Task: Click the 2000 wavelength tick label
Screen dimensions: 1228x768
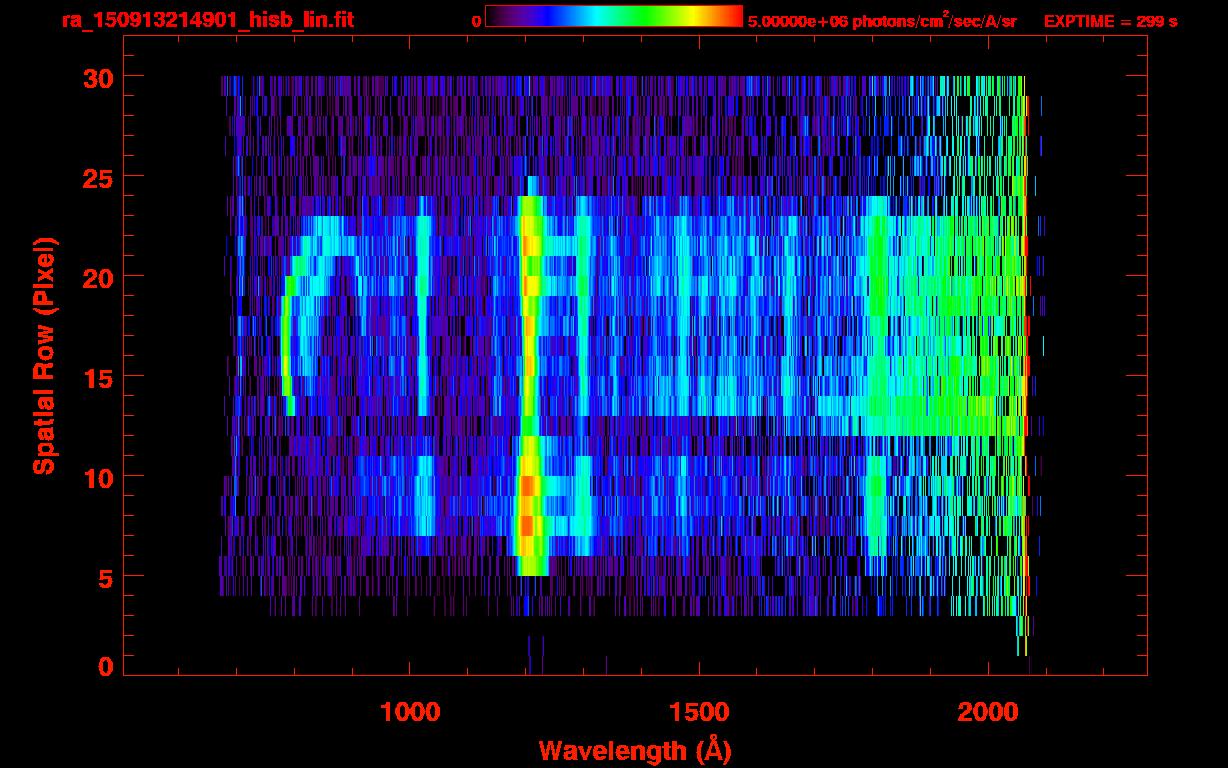Action: pos(989,712)
